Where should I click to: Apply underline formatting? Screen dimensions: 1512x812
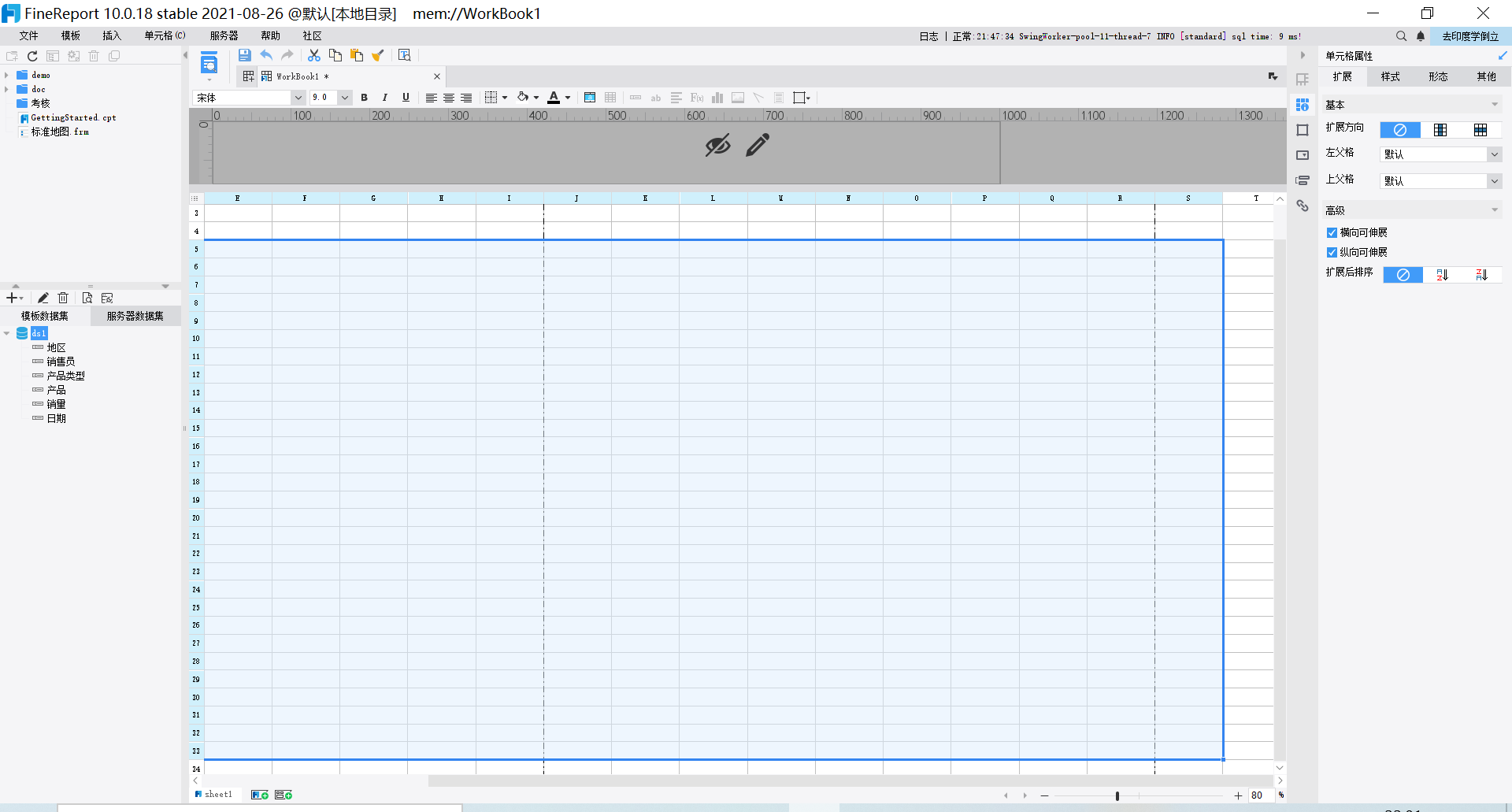[x=406, y=98]
